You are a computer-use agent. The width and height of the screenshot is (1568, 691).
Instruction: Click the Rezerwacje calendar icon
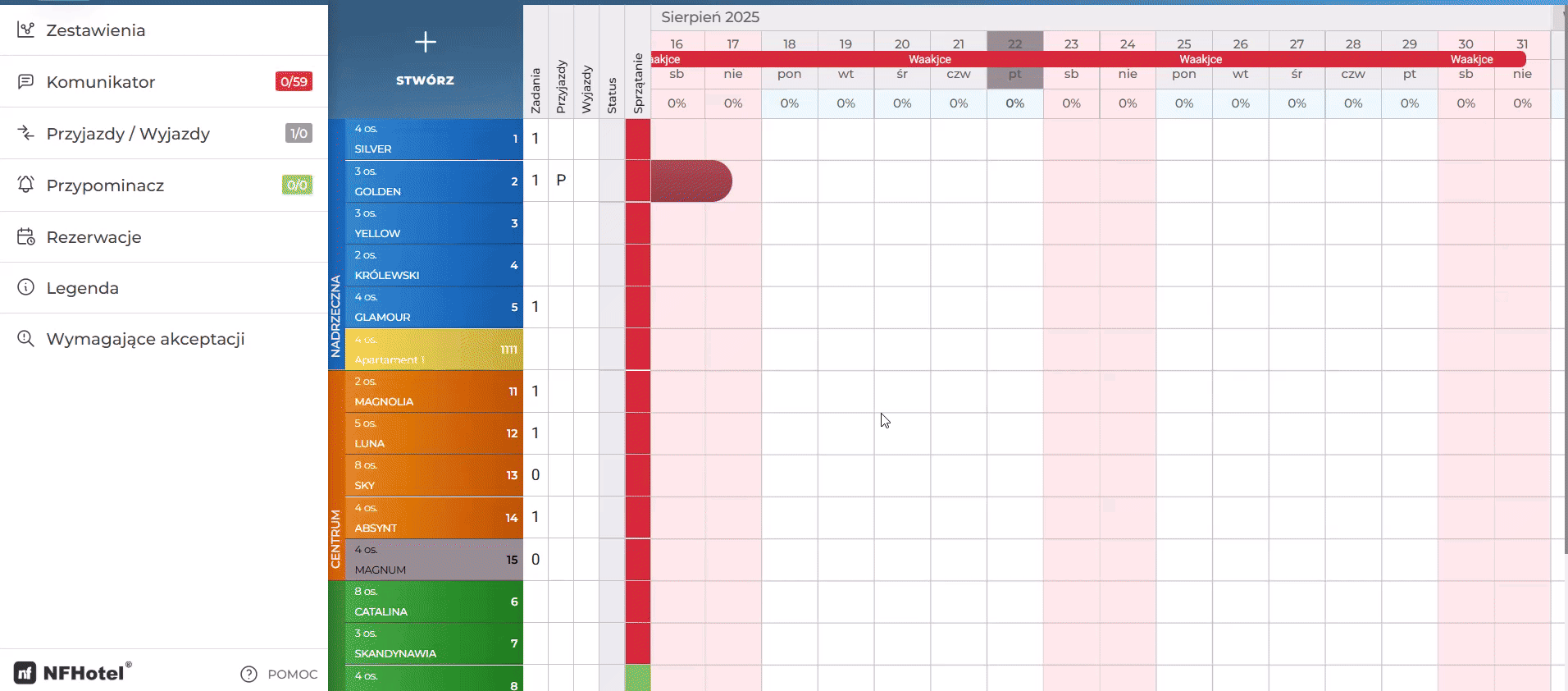coord(26,236)
